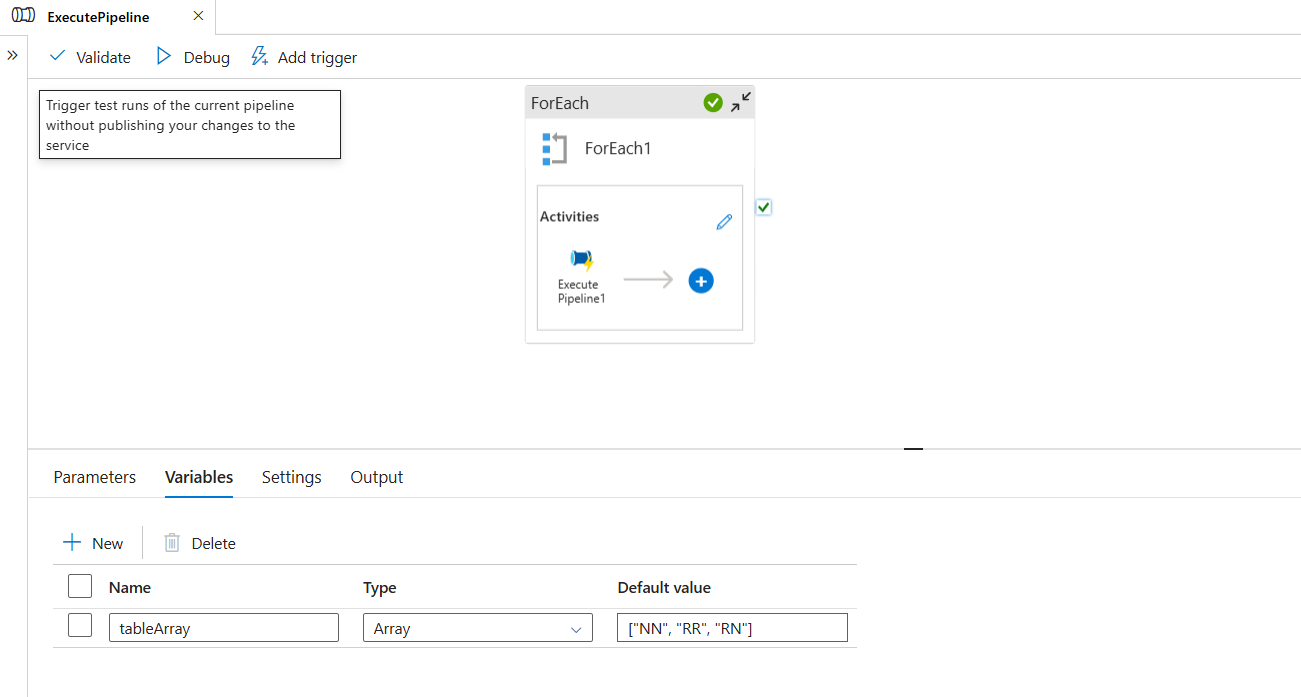Create a new variable with New
This screenshot has width=1301, height=697.
pyautogui.click(x=93, y=543)
